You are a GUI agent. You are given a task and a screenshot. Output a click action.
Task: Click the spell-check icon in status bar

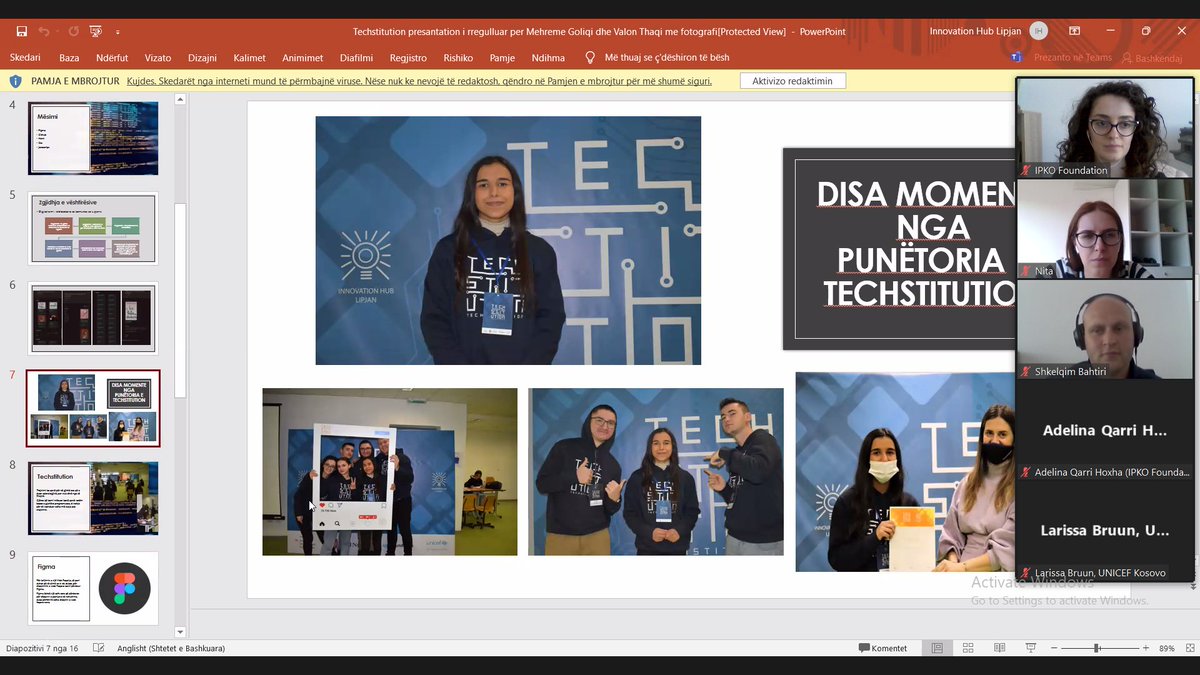click(99, 648)
